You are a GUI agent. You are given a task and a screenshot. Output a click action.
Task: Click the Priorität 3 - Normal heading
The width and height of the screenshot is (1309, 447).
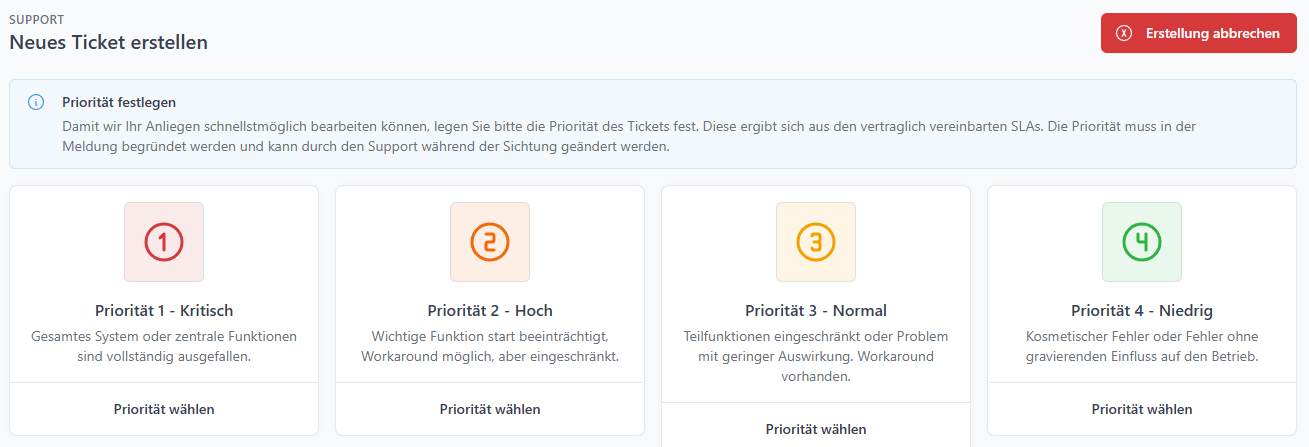click(816, 310)
